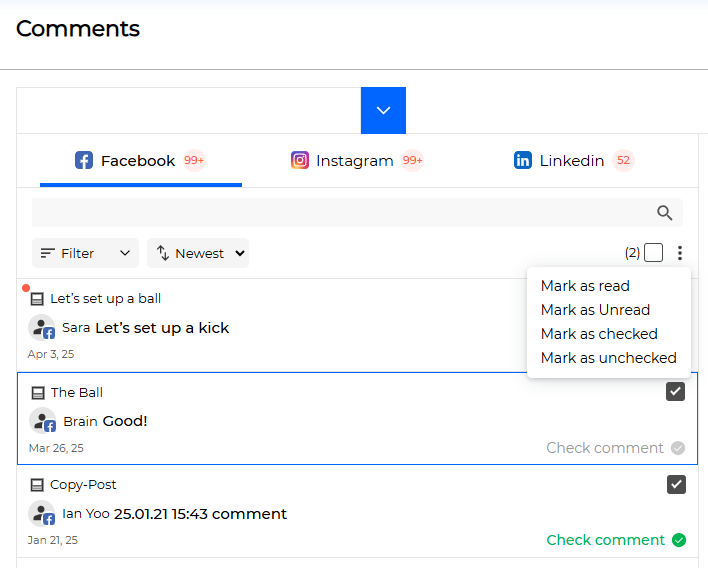The height and width of the screenshot is (568, 708).
Task: Click the magnifier search icon
Action: [664, 213]
